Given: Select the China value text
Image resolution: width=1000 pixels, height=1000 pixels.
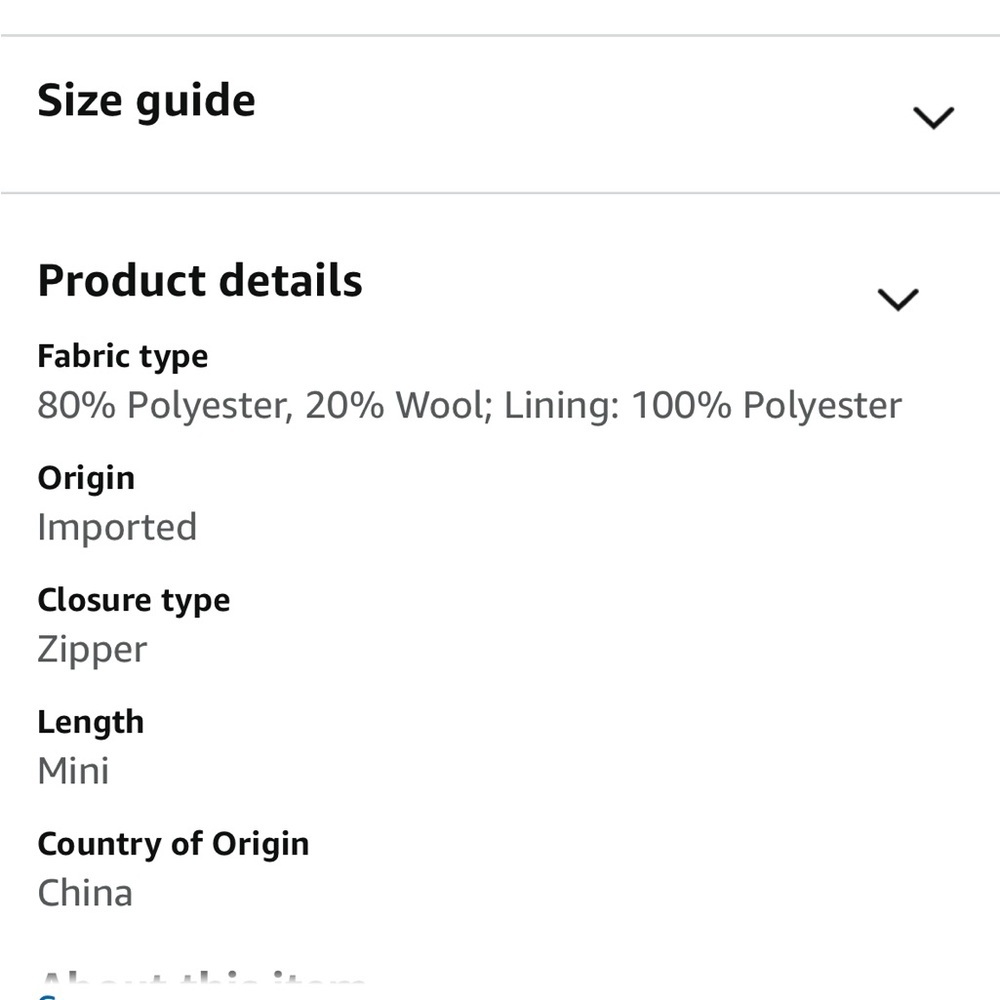Looking at the screenshot, I should (85, 893).
